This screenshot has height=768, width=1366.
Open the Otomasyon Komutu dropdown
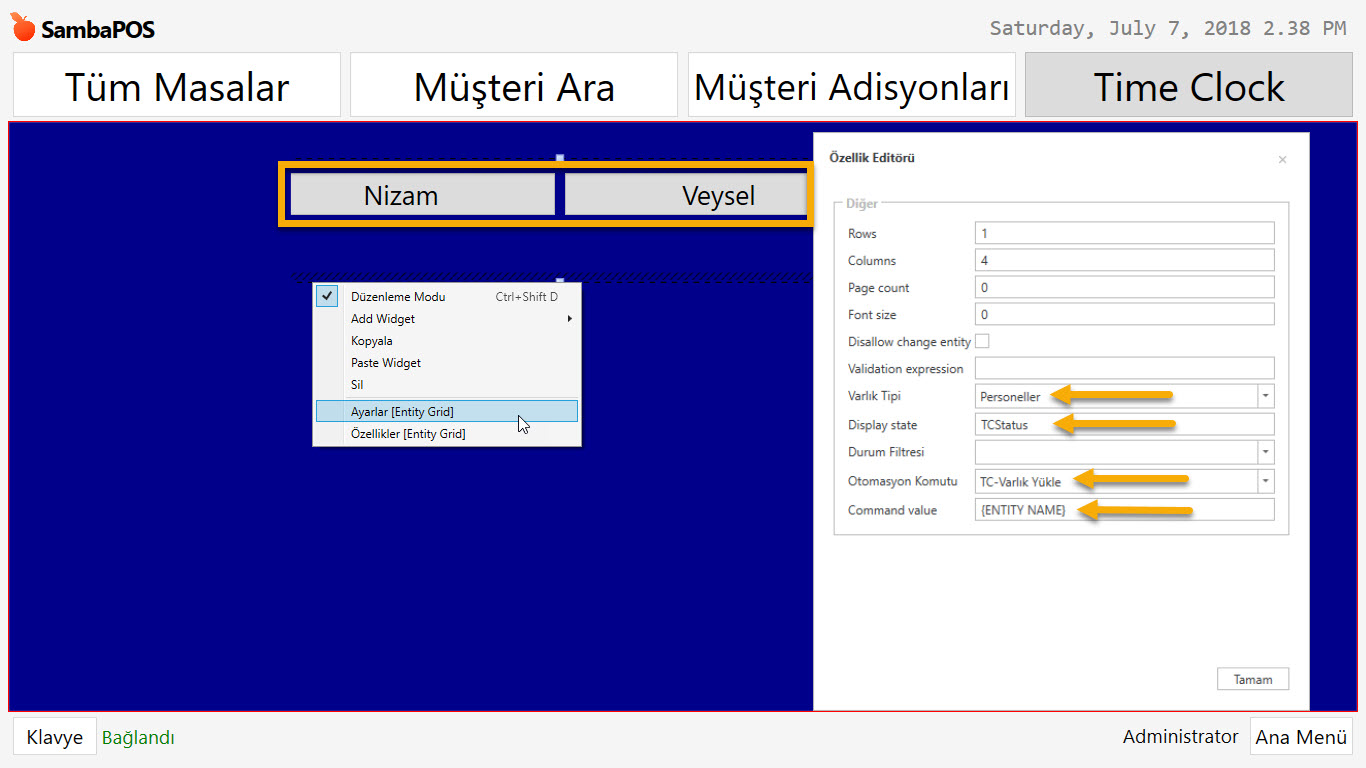pos(1265,481)
